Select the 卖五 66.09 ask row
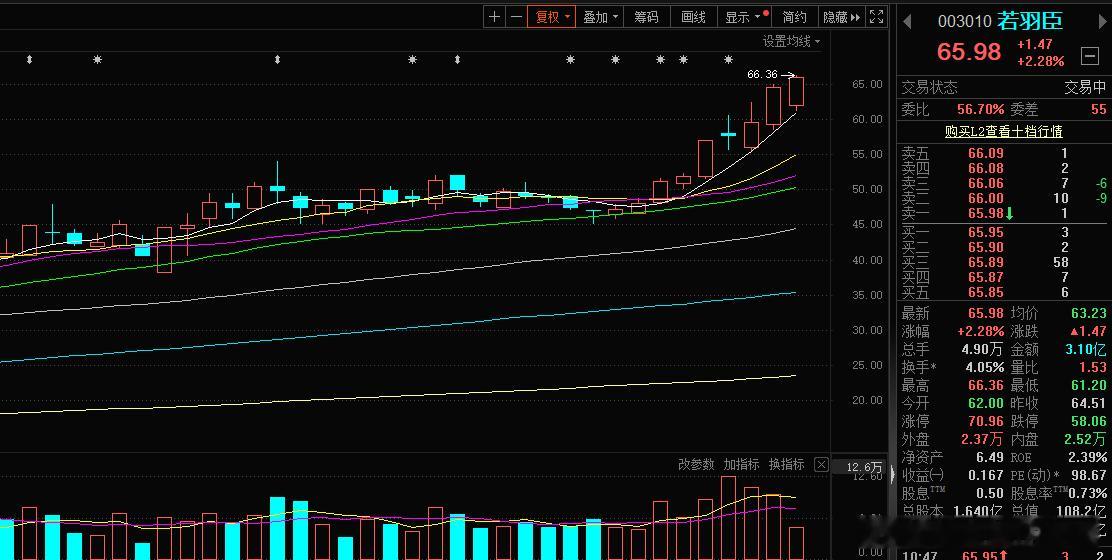The height and width of the screenshot is (560, 1112). pyautogui.click(x=1003, y=153)
